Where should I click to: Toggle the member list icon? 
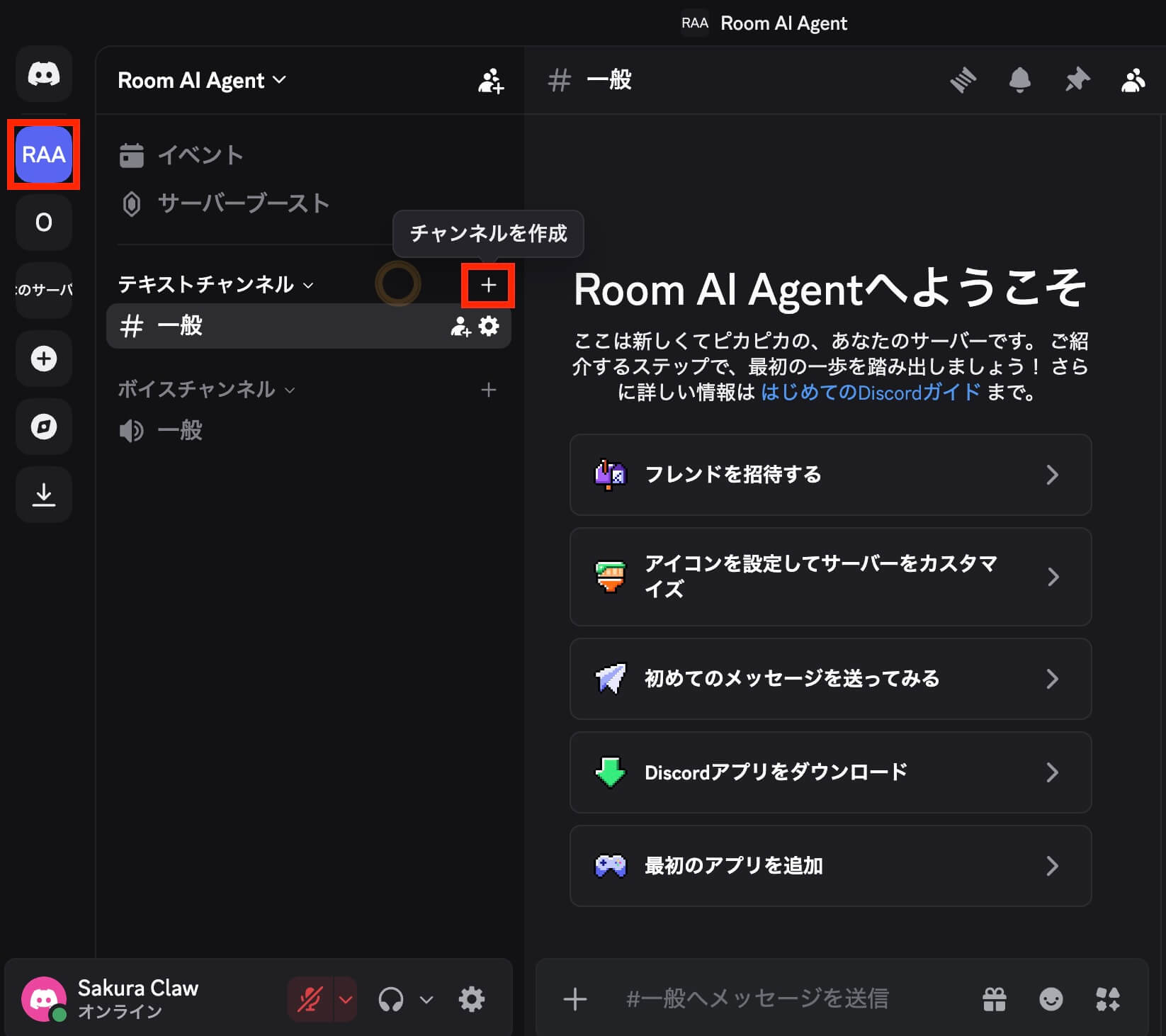(x=1133, y=80)
